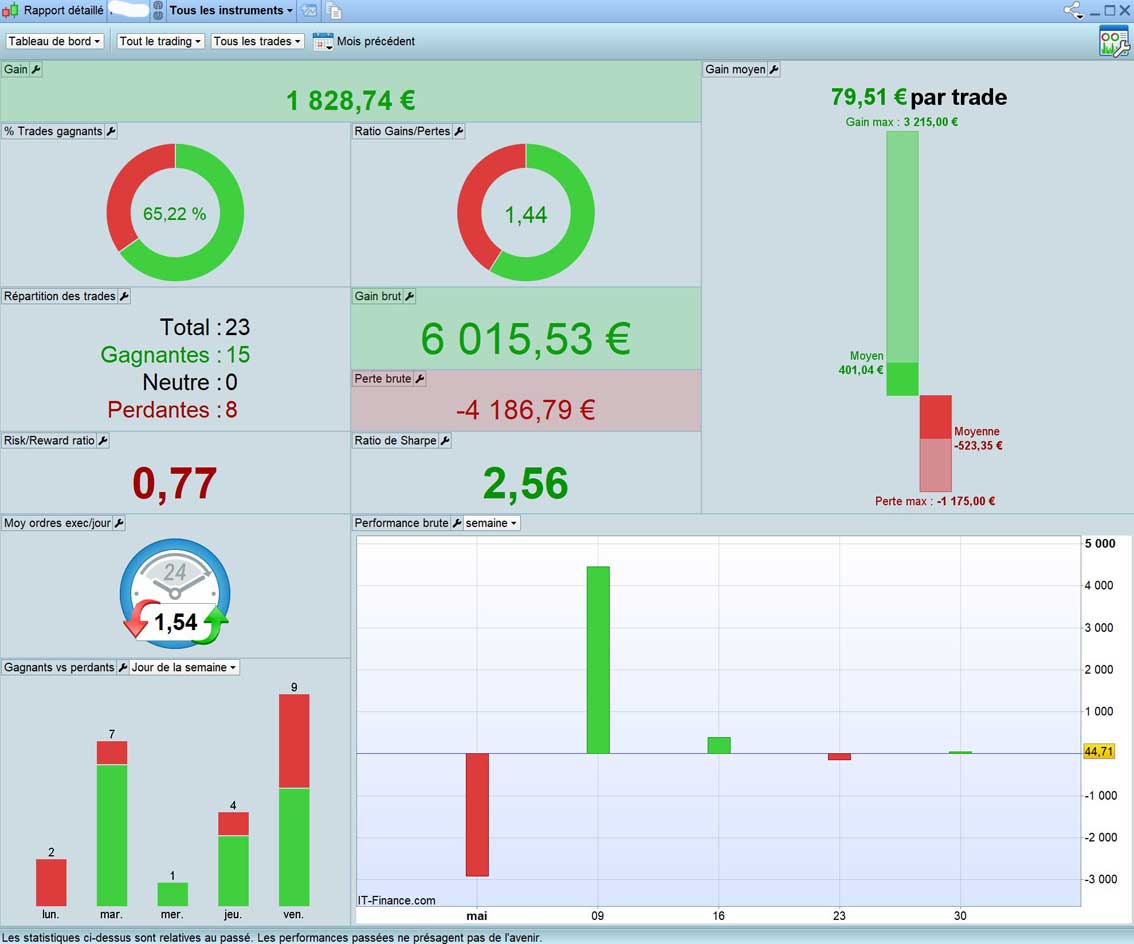Click the 79,51 € par trade text
The height and width of the screenshot is (944, 1134).
click(918, 97)
